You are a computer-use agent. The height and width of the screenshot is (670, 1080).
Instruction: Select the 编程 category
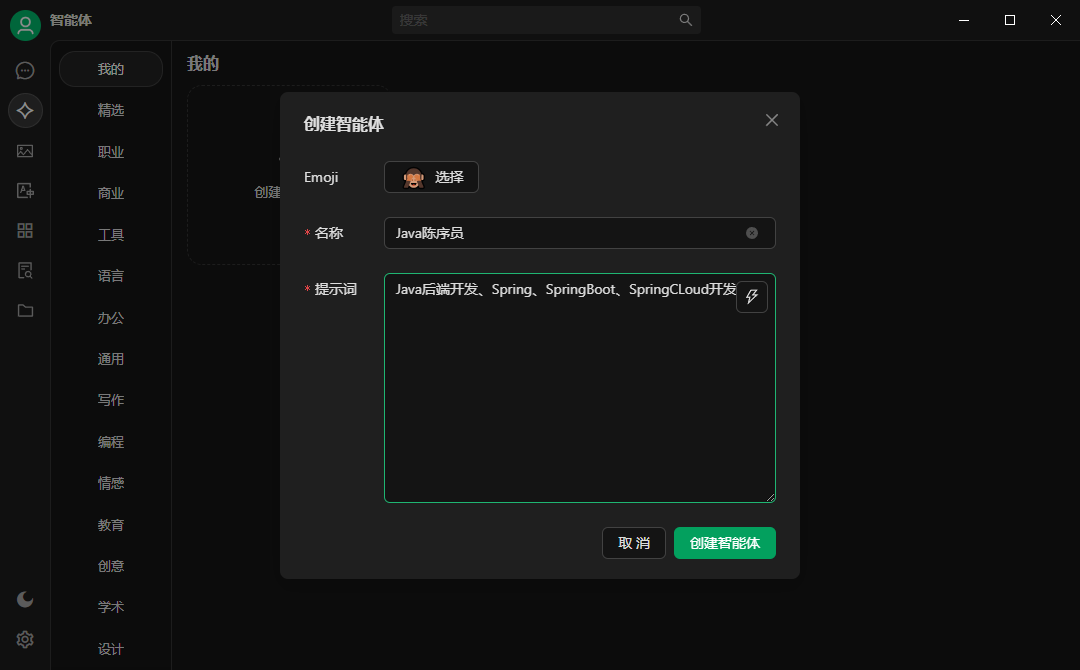(x=111, y=441)
